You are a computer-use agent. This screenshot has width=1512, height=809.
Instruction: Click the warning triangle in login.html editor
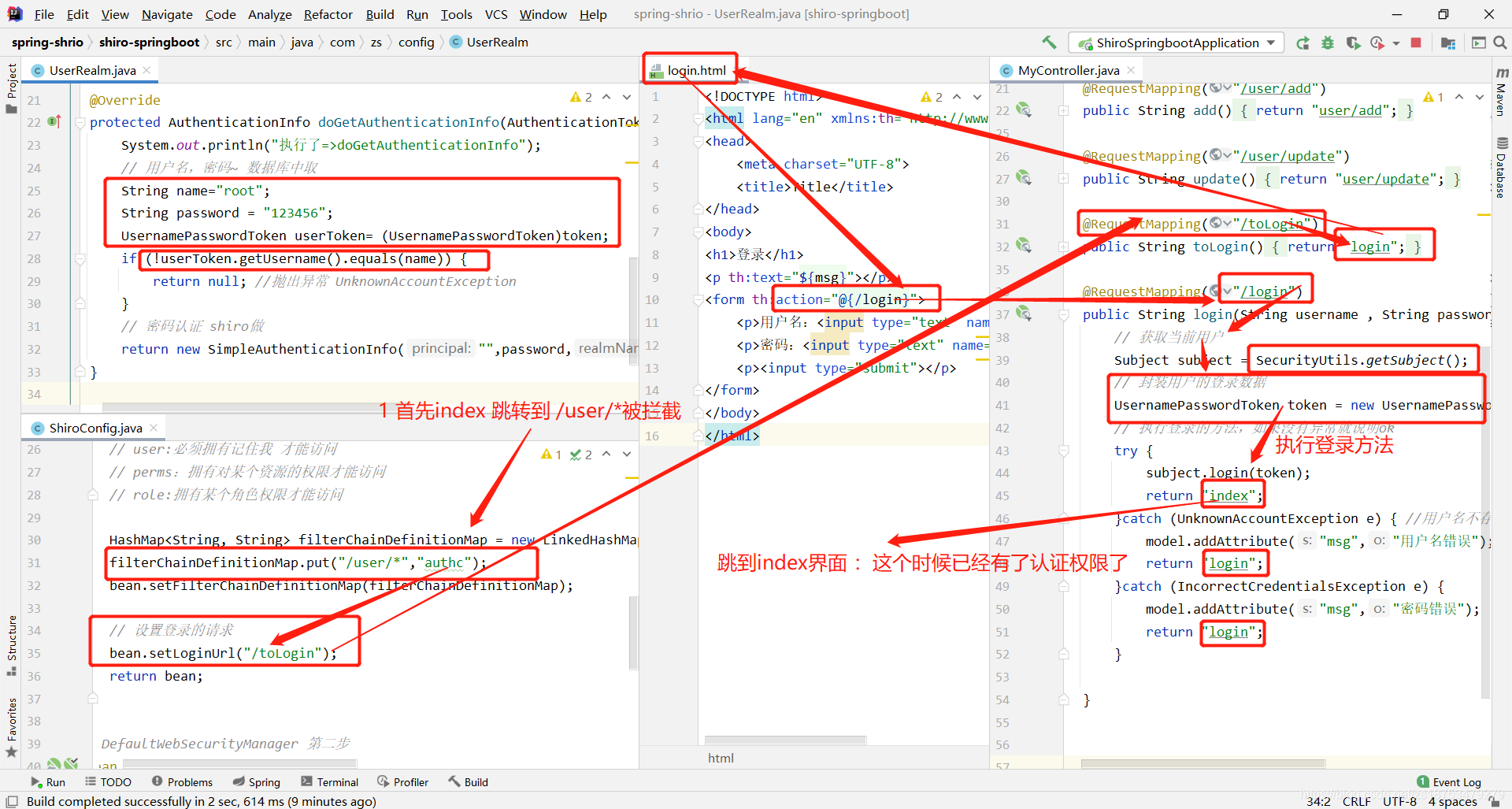(926, 97)
